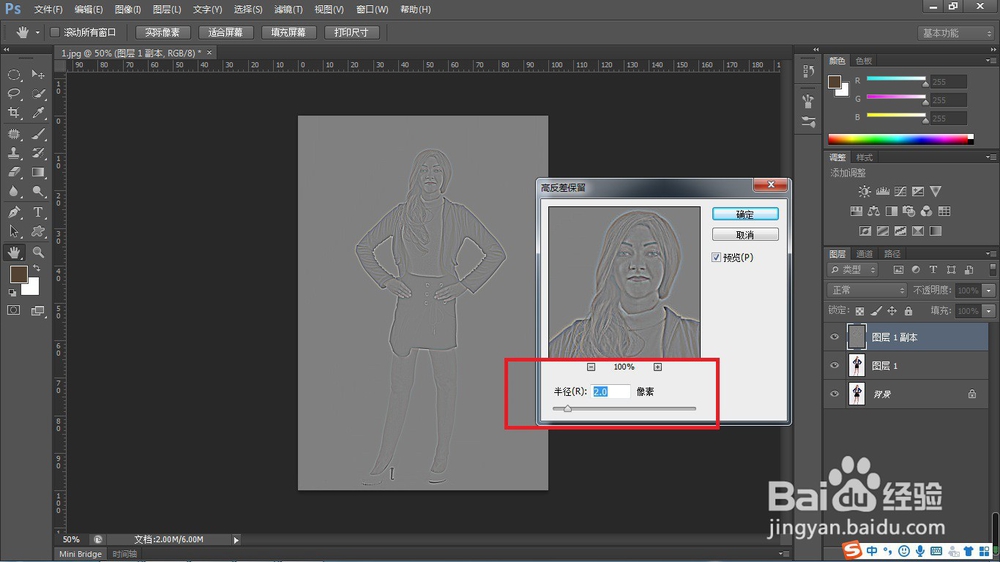Select the Brush tool
The height and width of the screenshot is (562, 1000).
point(38,134)
